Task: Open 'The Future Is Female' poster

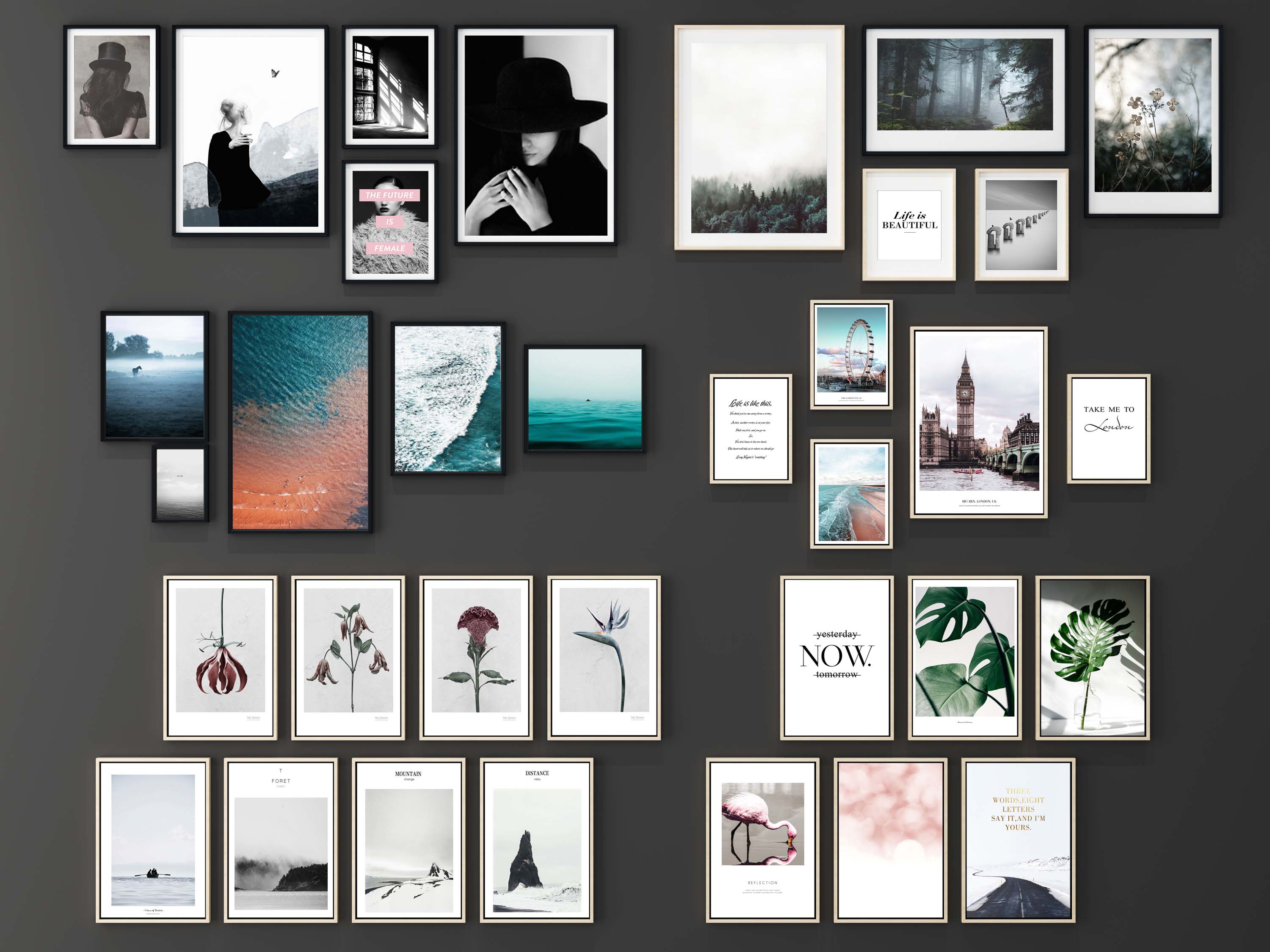Action: point(390,222)
